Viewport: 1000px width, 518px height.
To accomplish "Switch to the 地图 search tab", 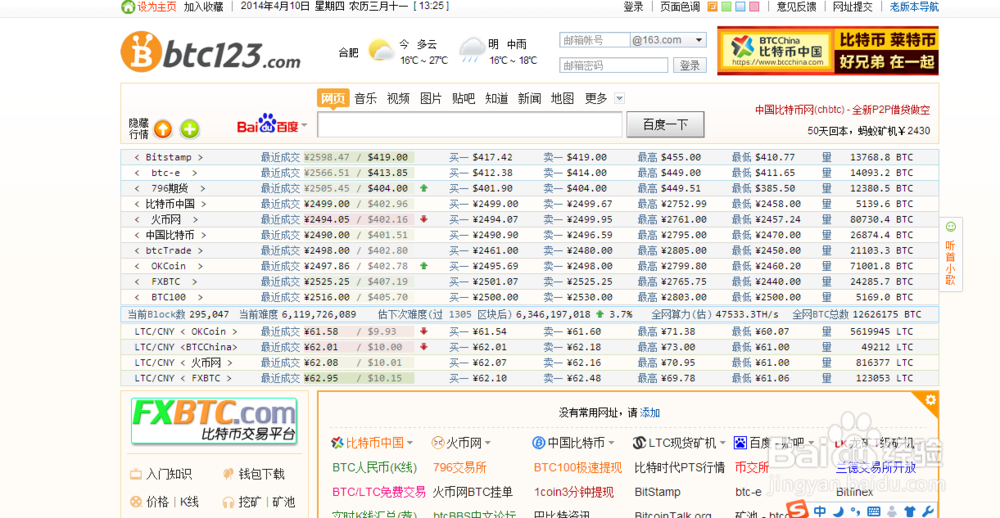I will [x=562, y=98].
